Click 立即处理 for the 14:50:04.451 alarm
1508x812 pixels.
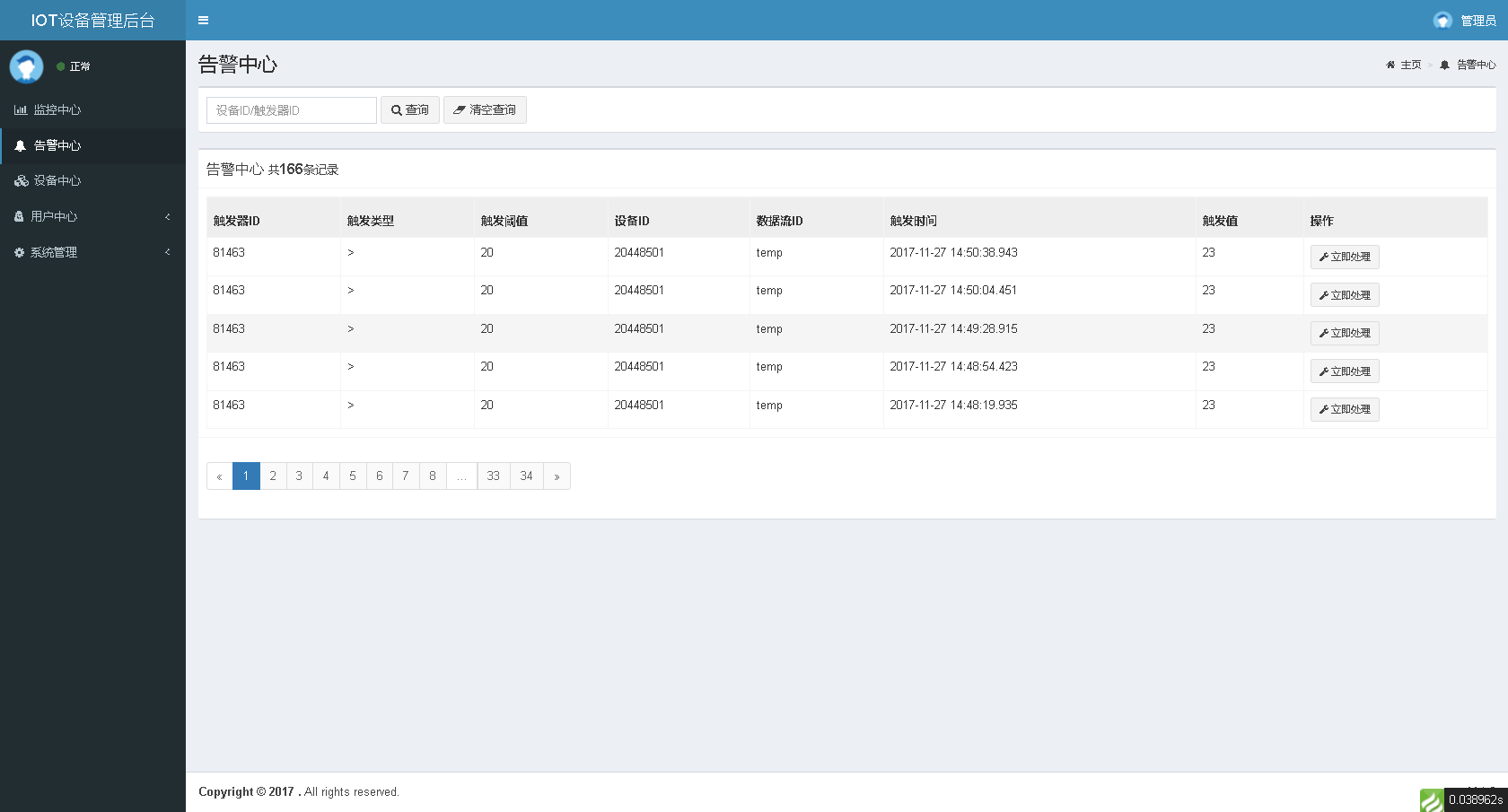(1345, 295)
